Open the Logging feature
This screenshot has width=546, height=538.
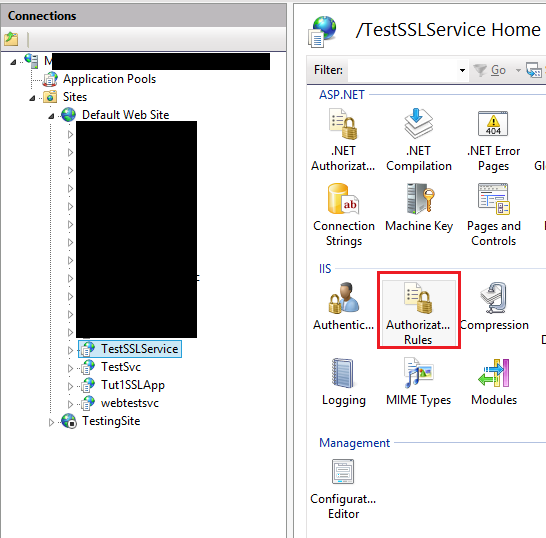[344, 382]
